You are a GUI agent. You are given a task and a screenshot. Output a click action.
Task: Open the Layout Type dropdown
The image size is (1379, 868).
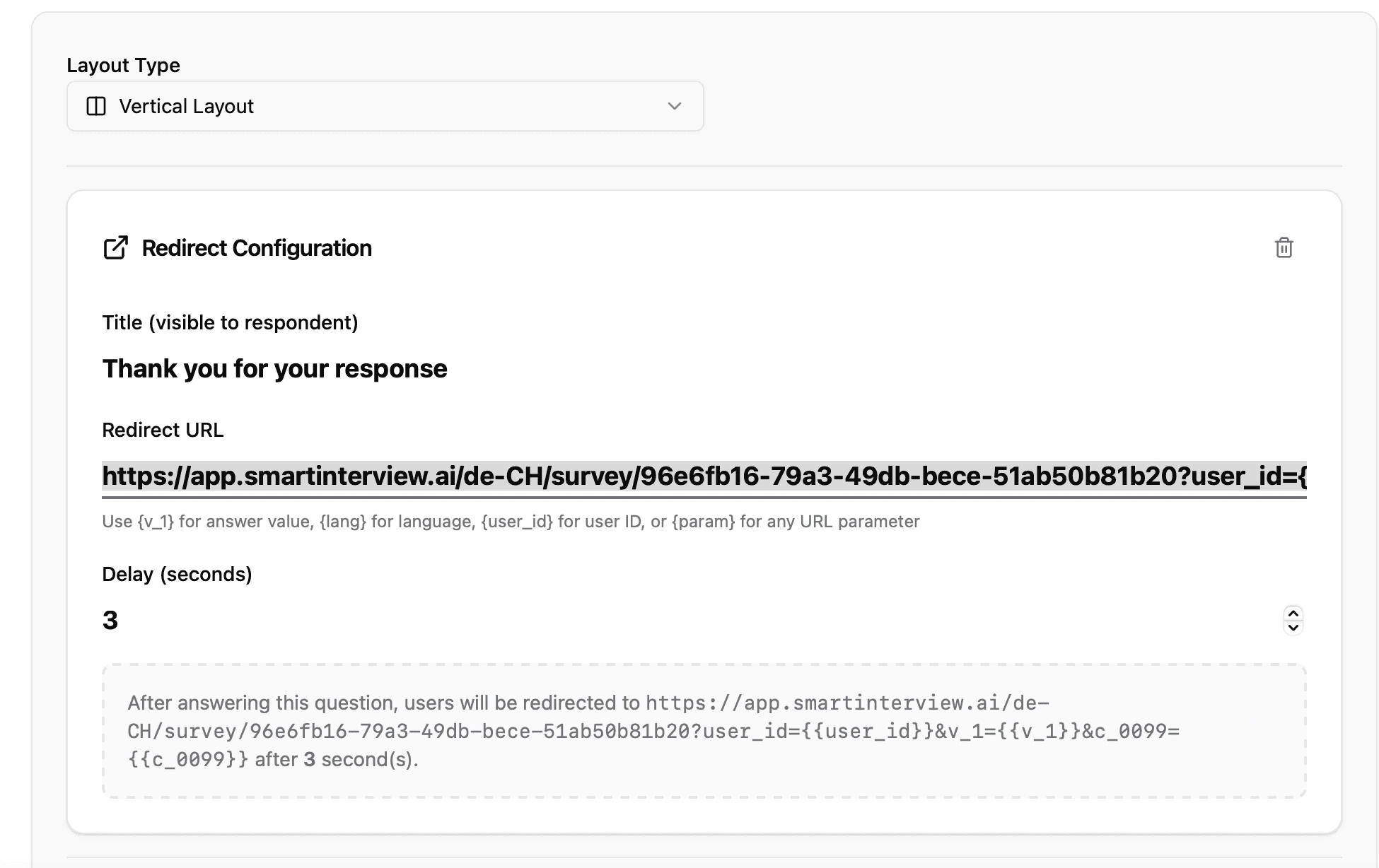coord(385,105)
